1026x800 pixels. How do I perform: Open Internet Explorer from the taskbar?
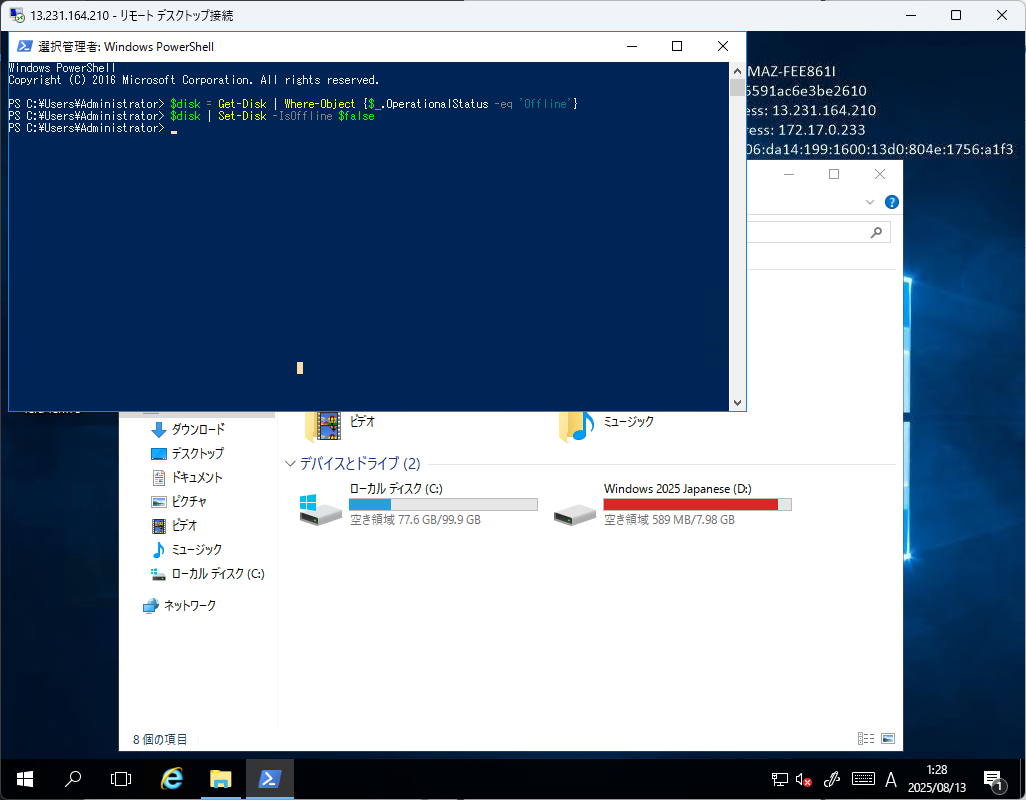point(172,778)
